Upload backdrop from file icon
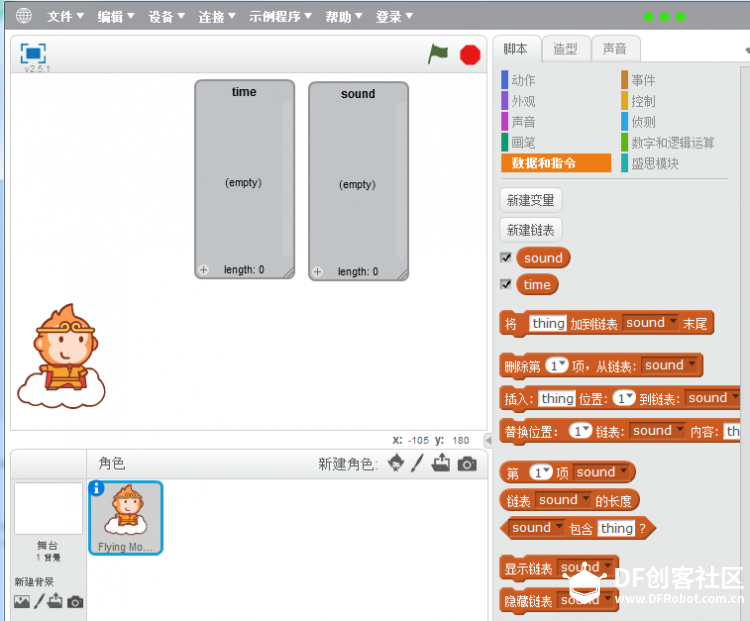The height and width of the screenshot is (621, 750). (55, 600)
